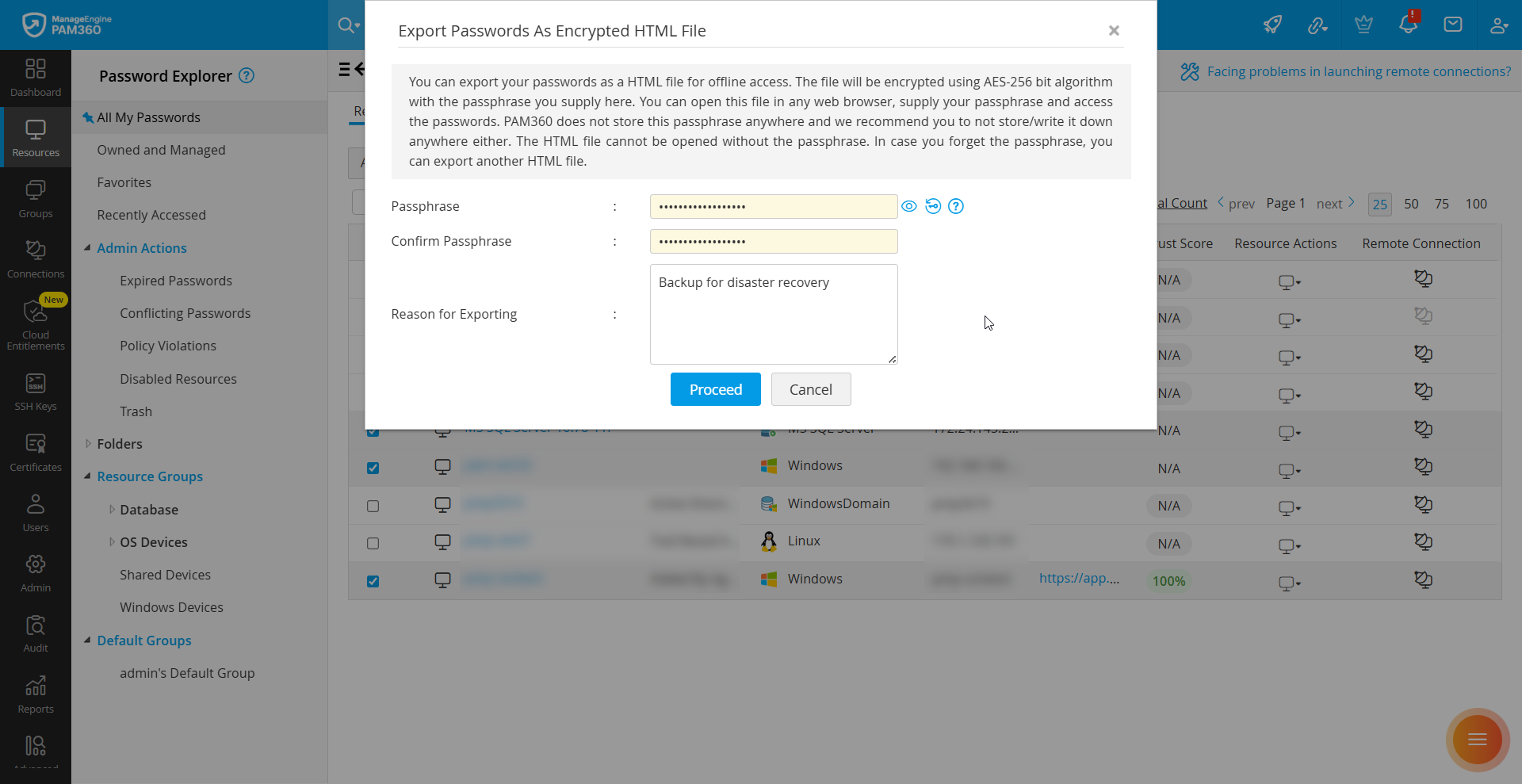Collapse the Admin Actions section
Image resolution: width=1522 pixels, height=784 pixels.
pyautogui.click(x=89, y=247)
